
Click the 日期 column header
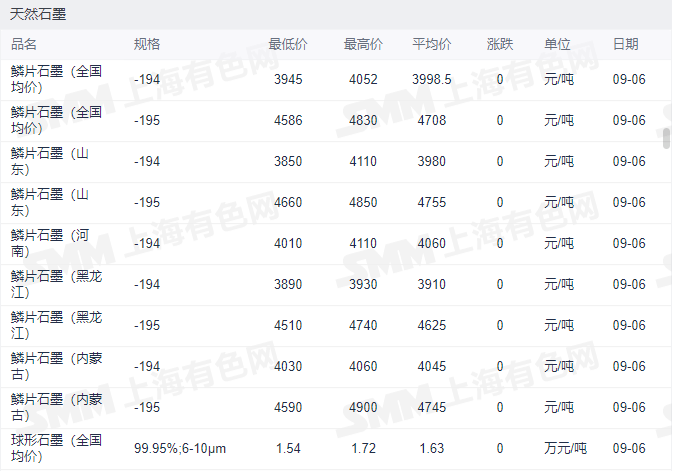point(626,44)
